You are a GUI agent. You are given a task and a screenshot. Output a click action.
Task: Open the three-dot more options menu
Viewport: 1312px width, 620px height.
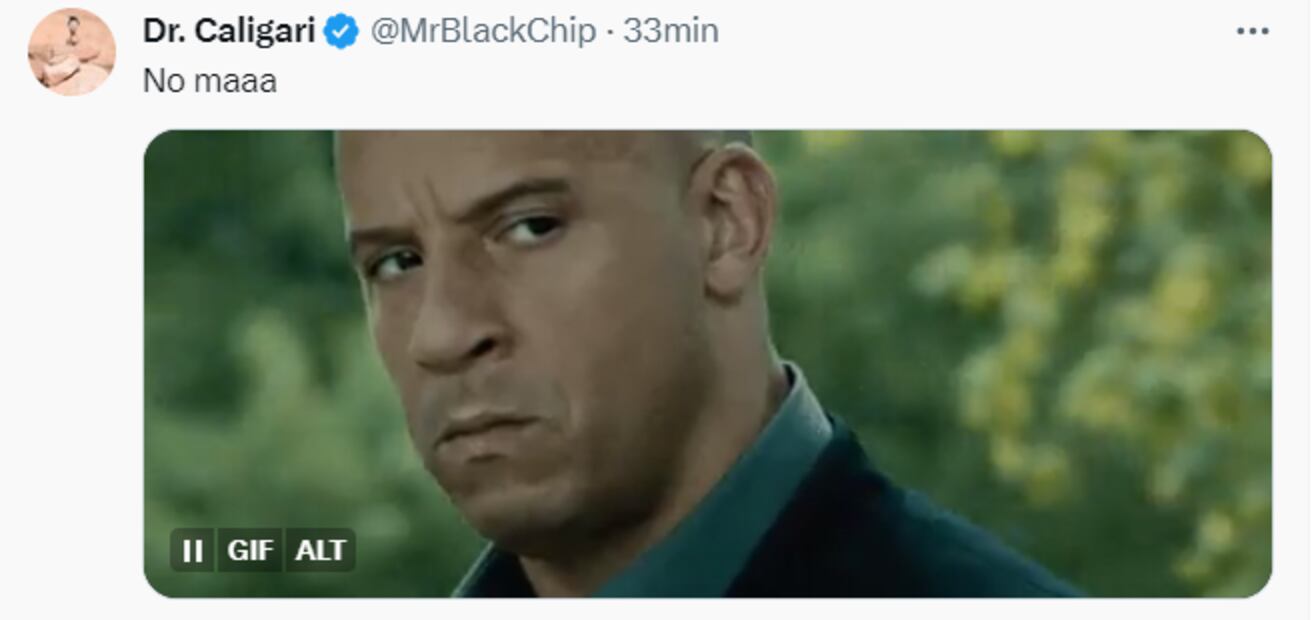tap(1252, 32)
